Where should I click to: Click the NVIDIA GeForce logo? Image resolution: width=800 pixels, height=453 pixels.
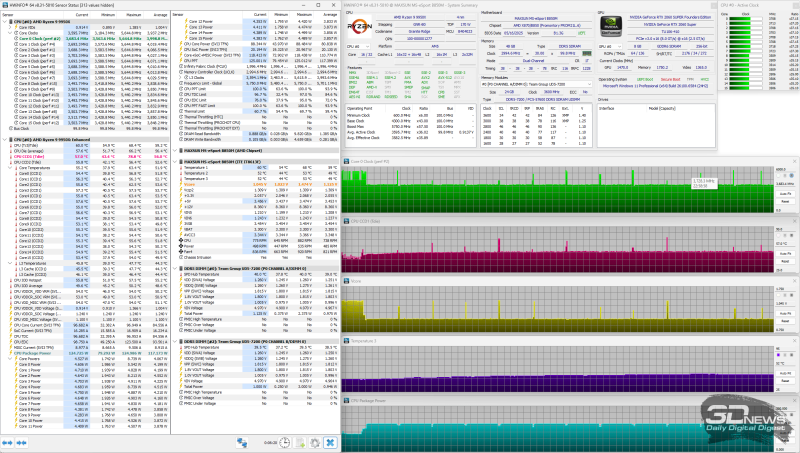point(610,27)
